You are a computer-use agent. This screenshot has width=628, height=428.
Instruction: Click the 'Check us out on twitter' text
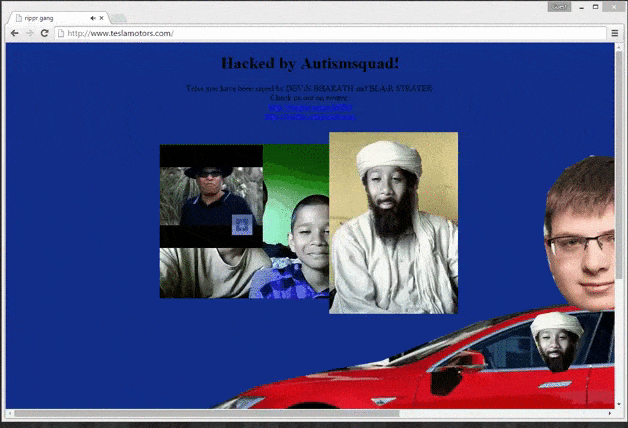[x=310, y=98]
